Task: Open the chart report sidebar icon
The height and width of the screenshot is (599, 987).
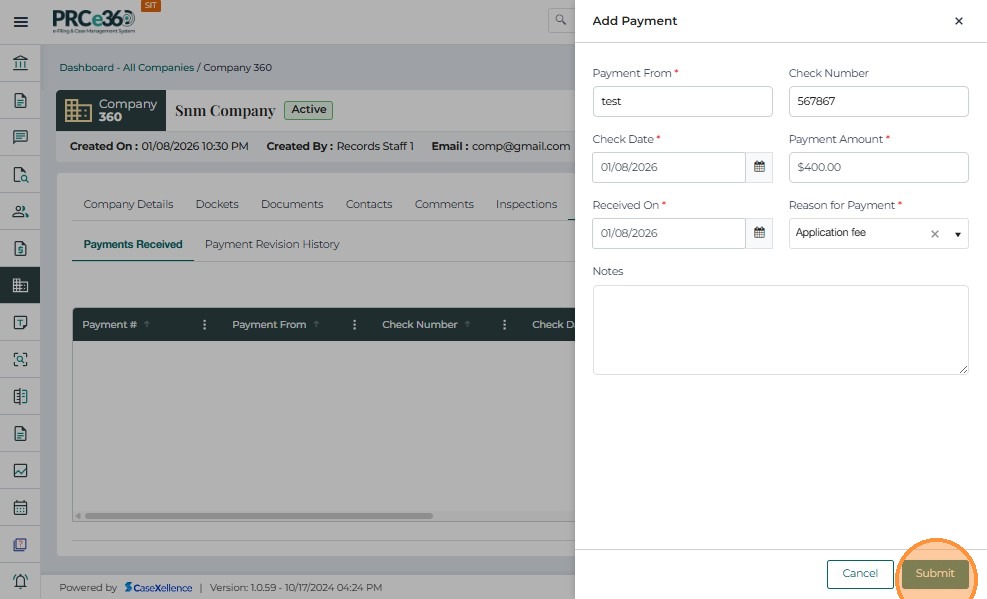Action: [20, 470]
